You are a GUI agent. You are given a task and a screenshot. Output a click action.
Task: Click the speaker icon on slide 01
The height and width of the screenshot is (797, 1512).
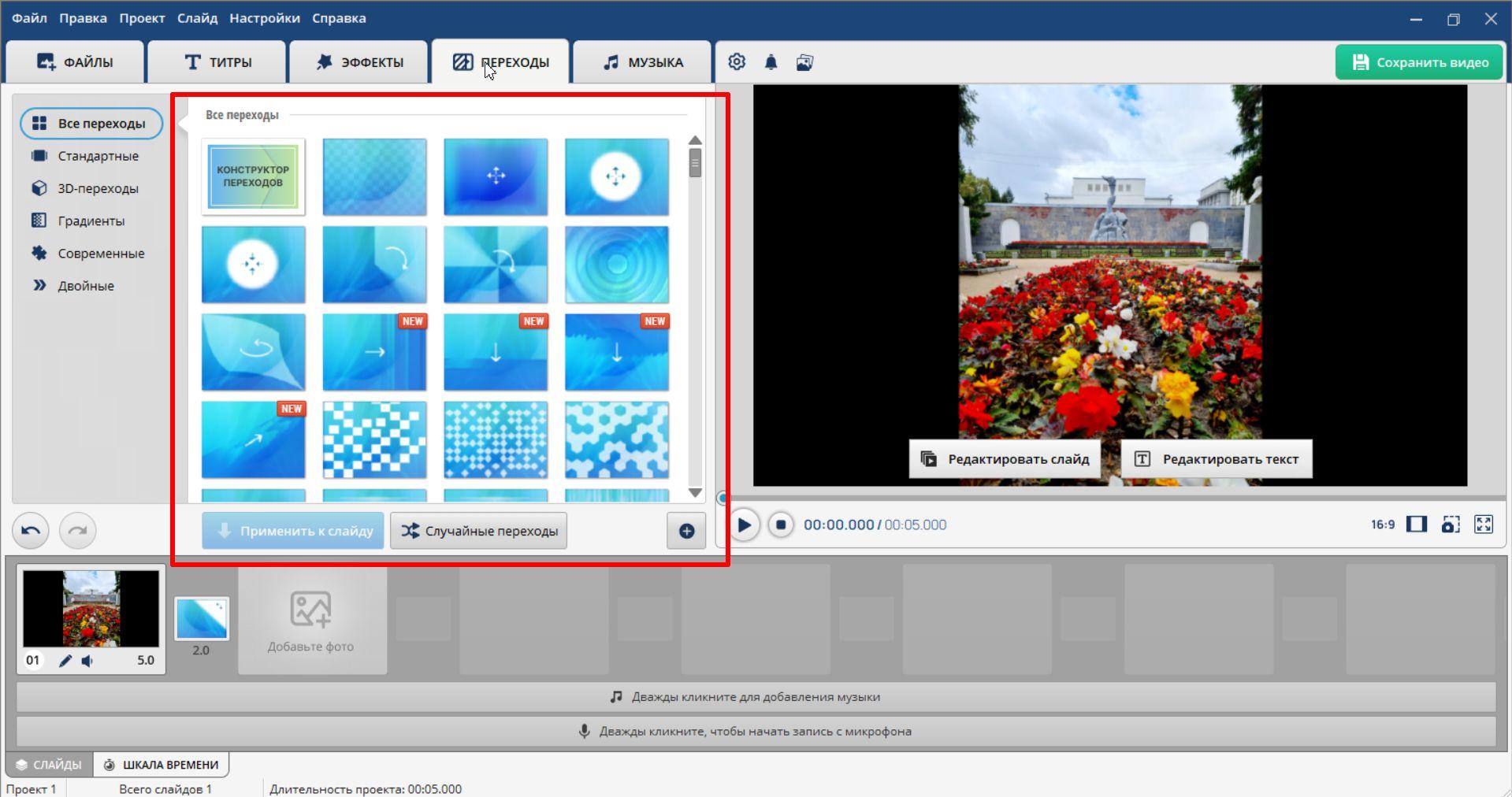(x=87, y=661)
